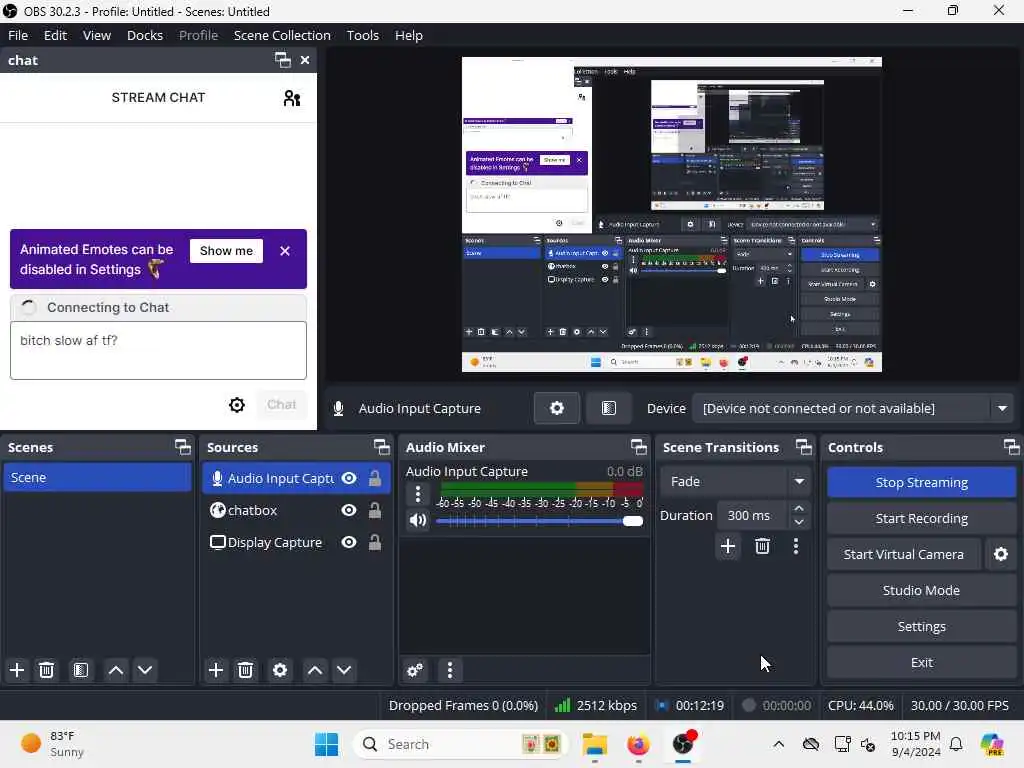1024x768 pixels.
Task: Toggle visibility of Audio Input Capture source
Action: point(349,479)
